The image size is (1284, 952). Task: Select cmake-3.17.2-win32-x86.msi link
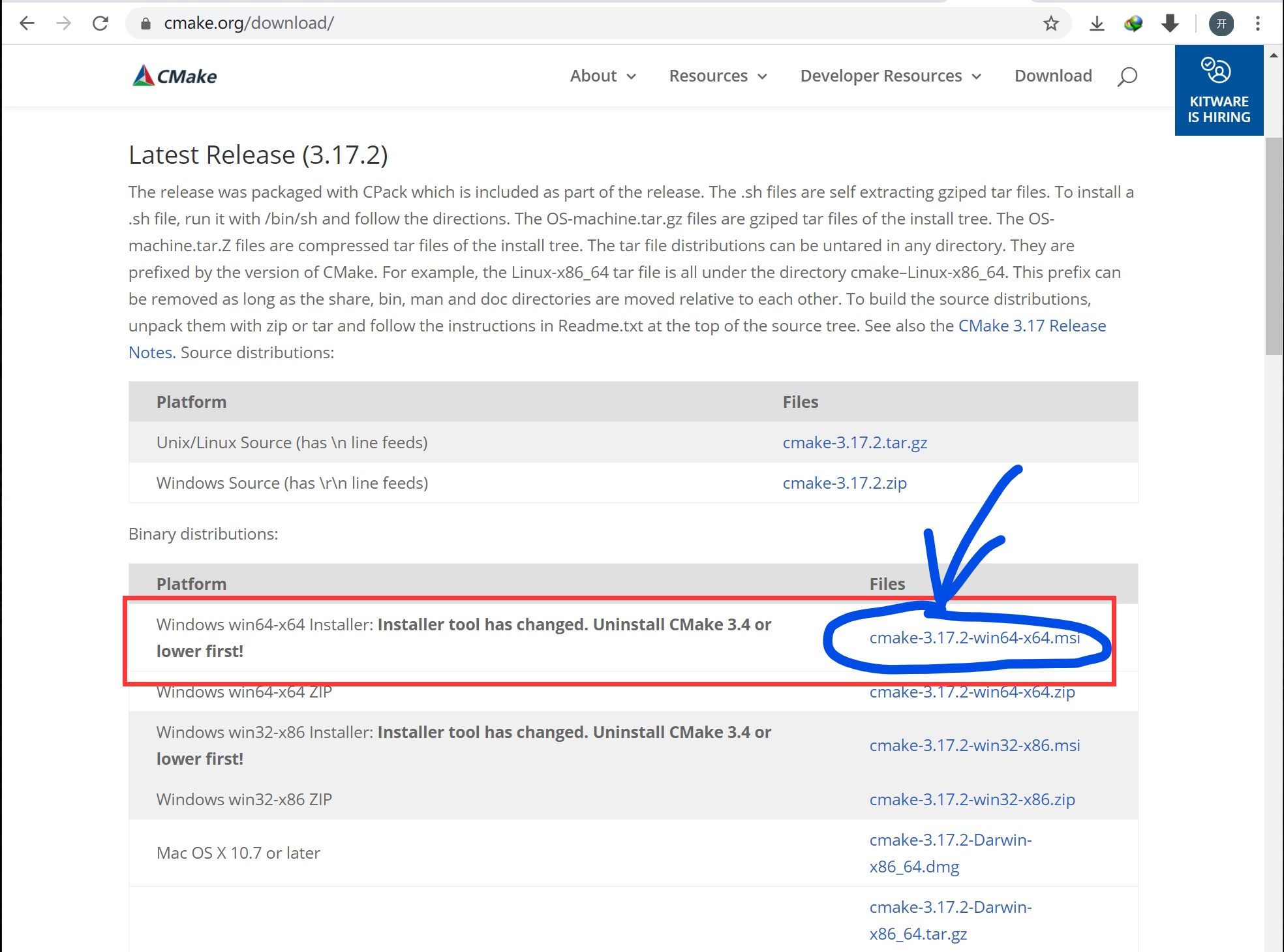click(975, 745)
